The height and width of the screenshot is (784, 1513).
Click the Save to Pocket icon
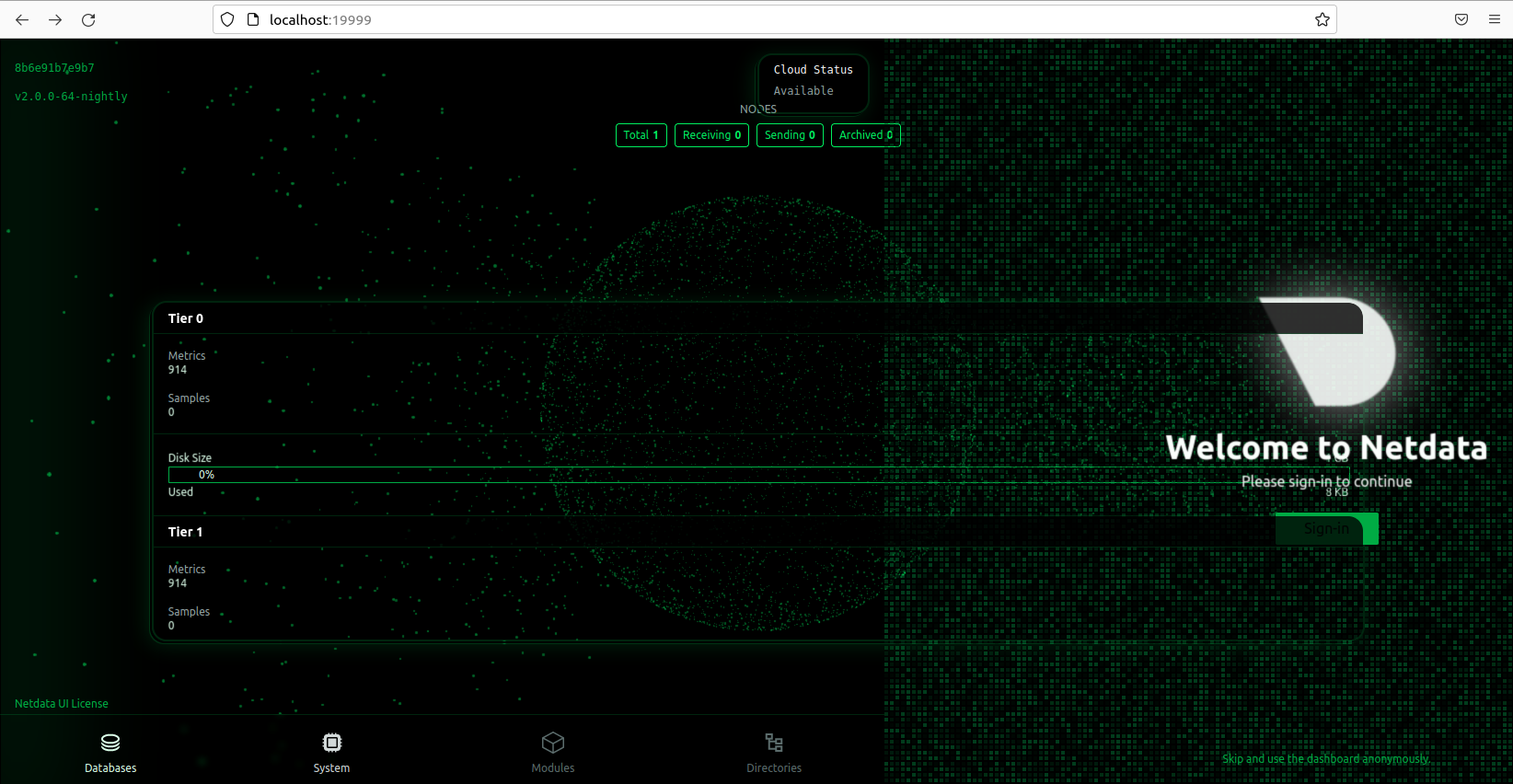(1461, 19)
